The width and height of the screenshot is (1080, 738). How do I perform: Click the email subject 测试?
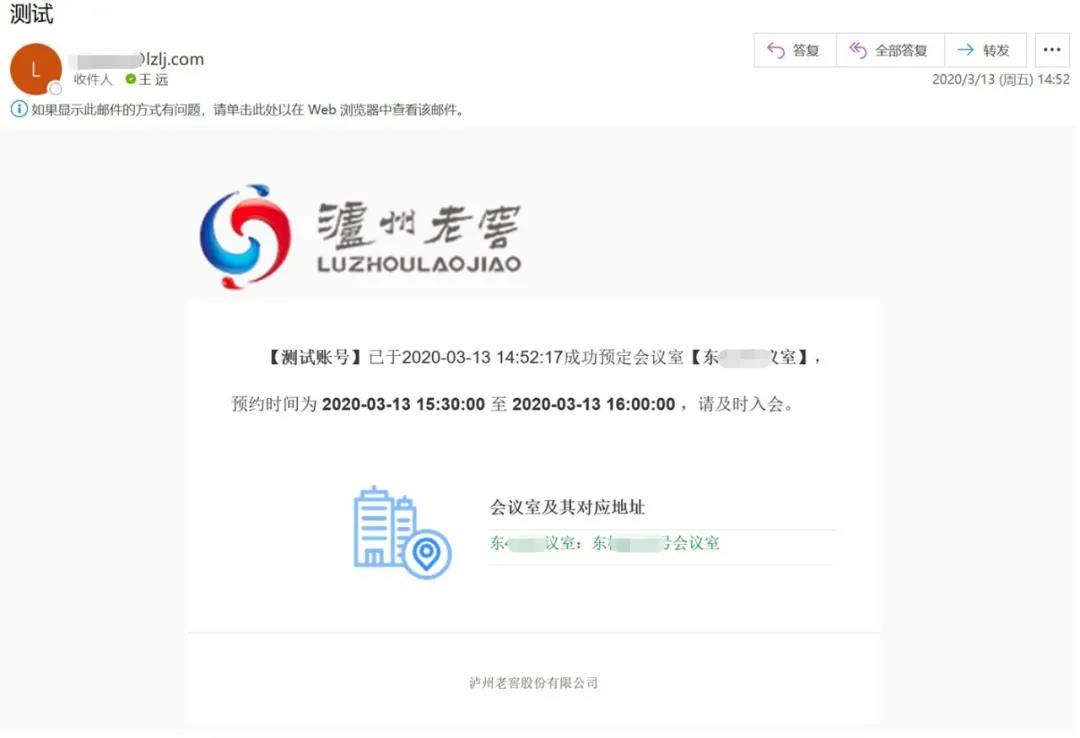pyautogui.click(x=31, y=15)
